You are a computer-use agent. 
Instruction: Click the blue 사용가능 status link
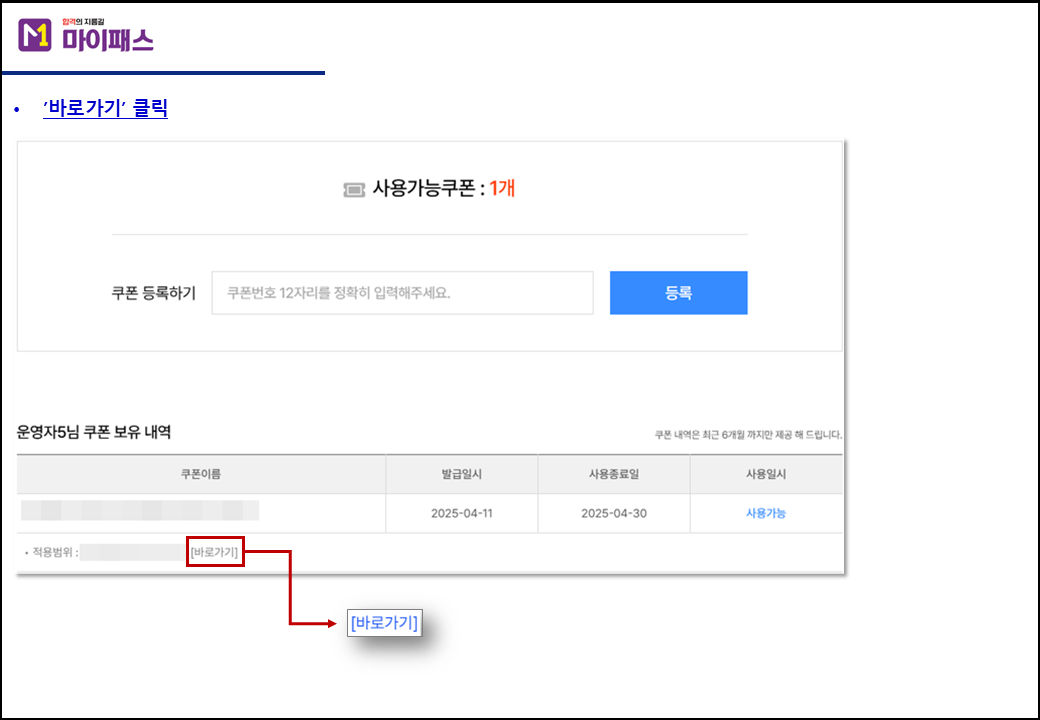coord(765,513)
